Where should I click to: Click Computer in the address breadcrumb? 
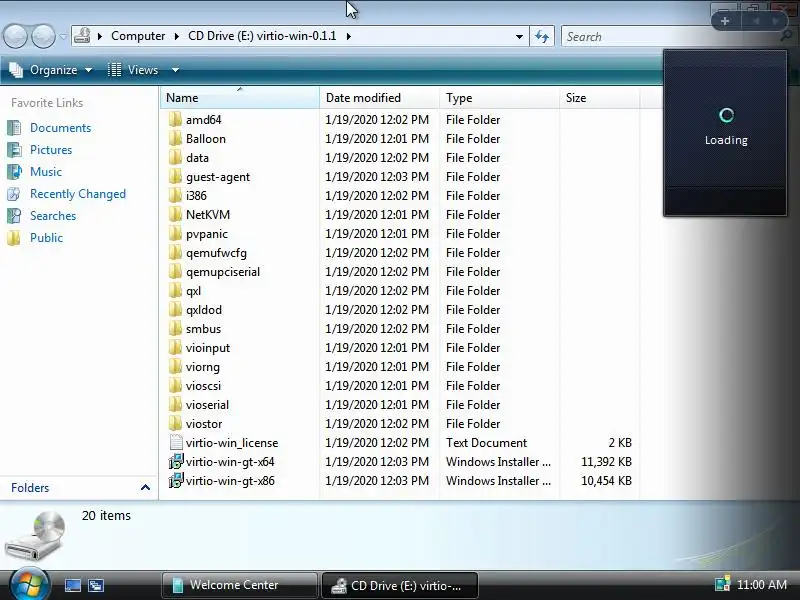[138, 36]
